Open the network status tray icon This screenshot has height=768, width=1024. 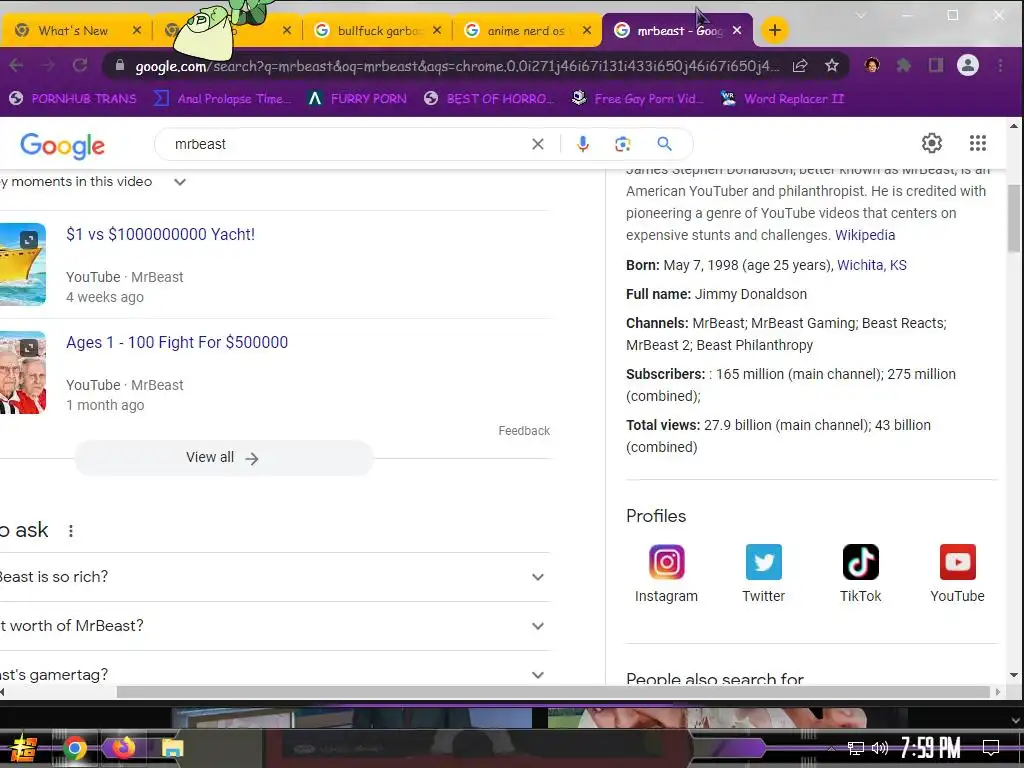pos(856,748)
